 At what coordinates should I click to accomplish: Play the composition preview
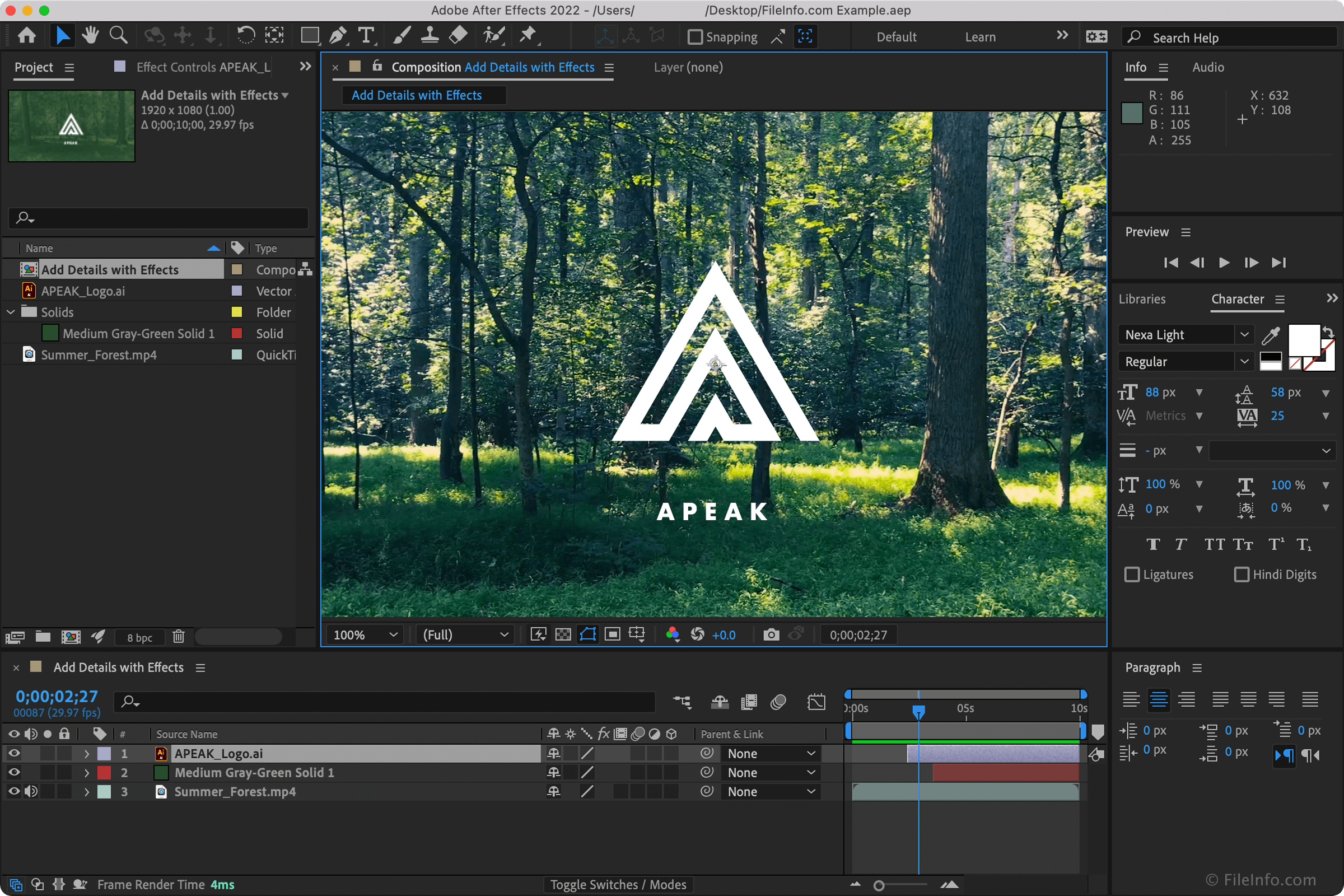pyautogui.click(x=1224, y=262)
